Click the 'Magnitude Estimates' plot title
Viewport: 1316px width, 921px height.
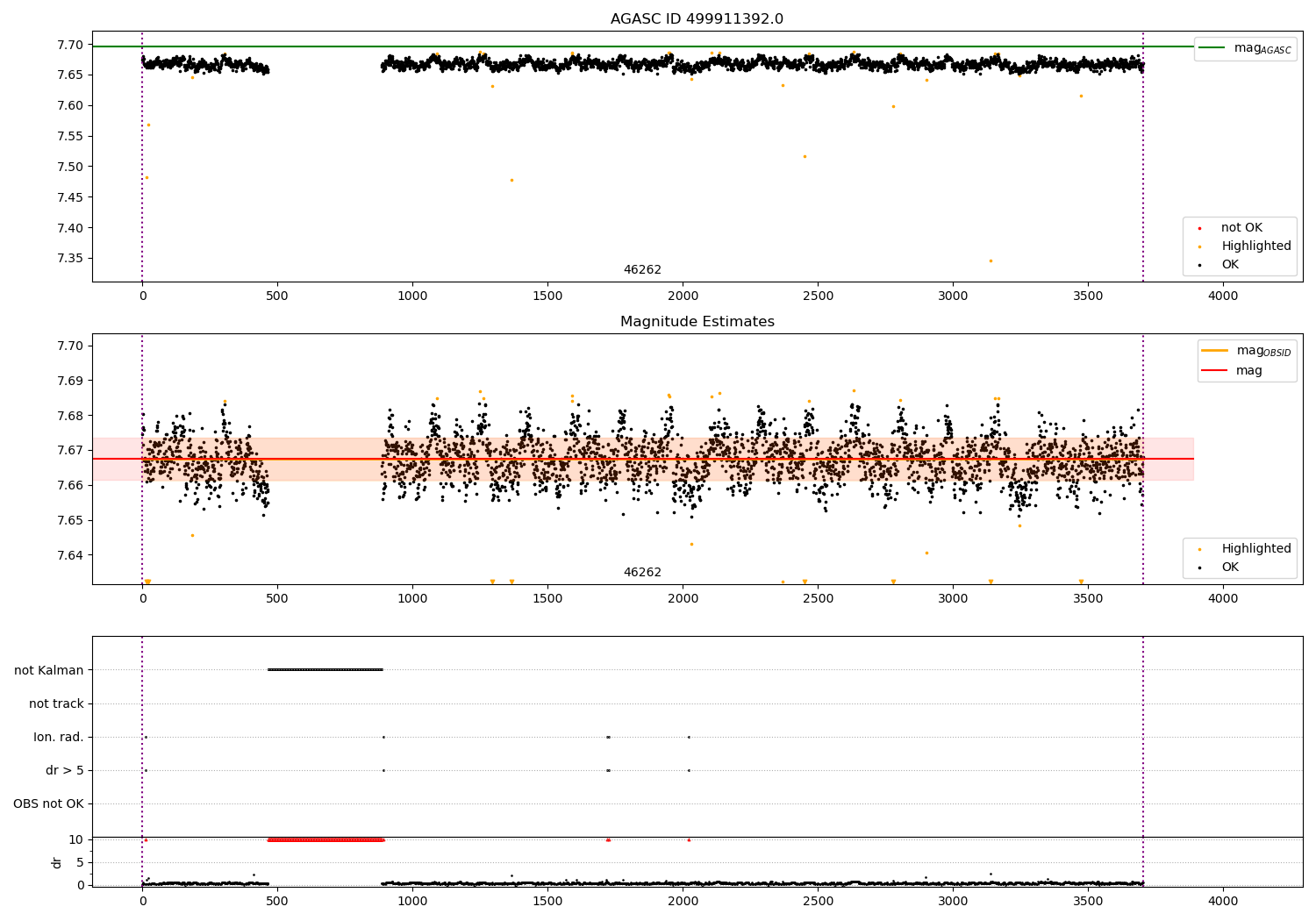click(x=697, y=322)
